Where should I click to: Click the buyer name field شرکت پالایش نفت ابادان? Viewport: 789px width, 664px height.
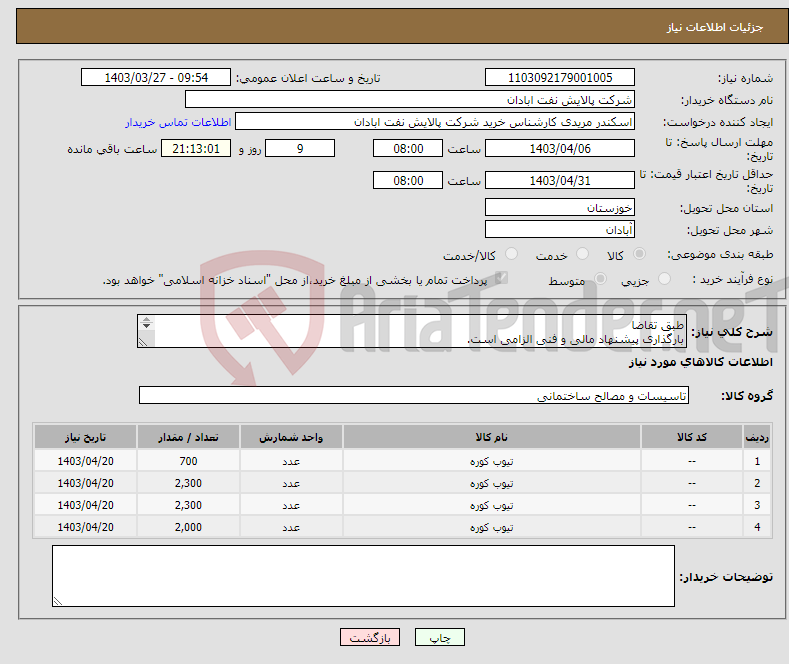[410, 100]
